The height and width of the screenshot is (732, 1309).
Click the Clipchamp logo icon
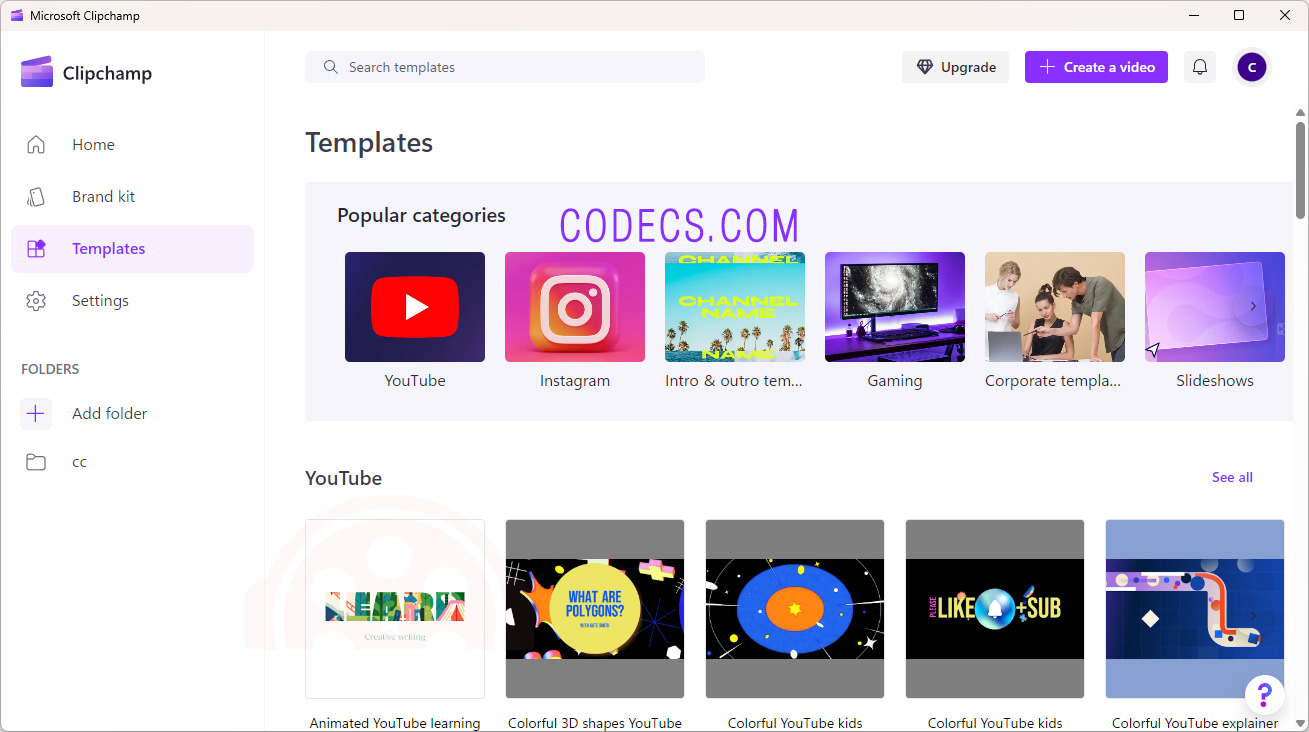point(37,72)
